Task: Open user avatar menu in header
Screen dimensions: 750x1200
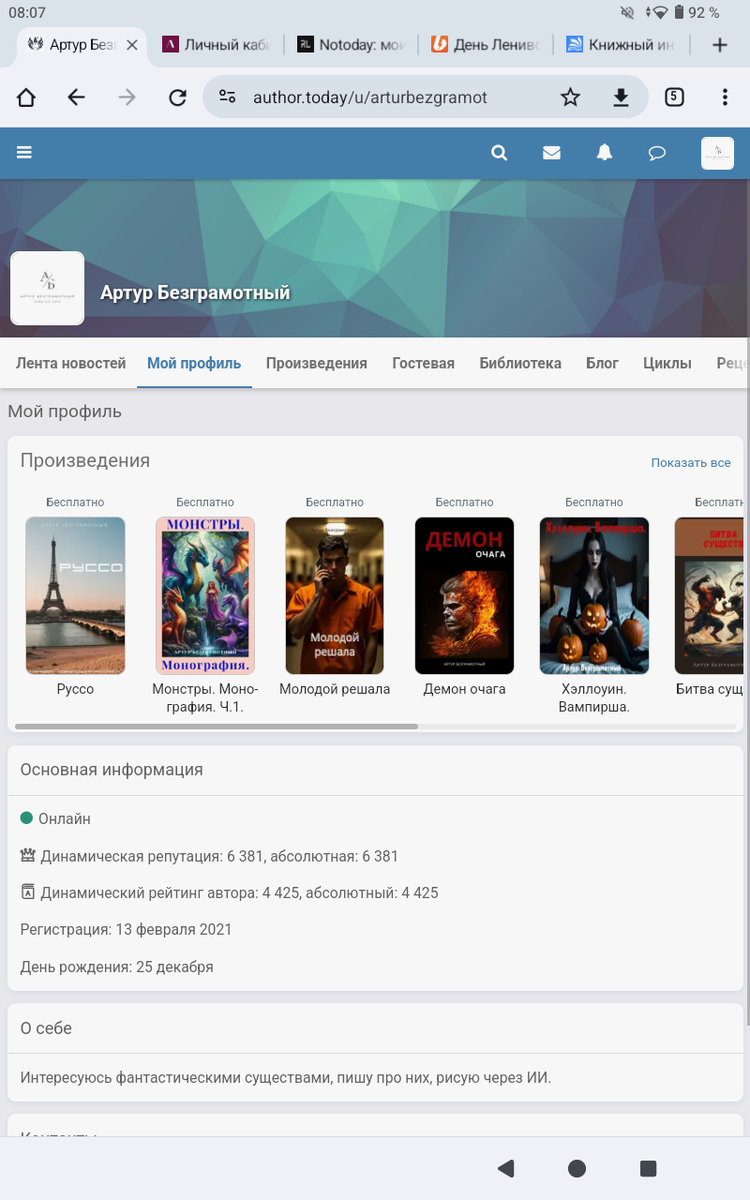Action: [x=717, y=153]
